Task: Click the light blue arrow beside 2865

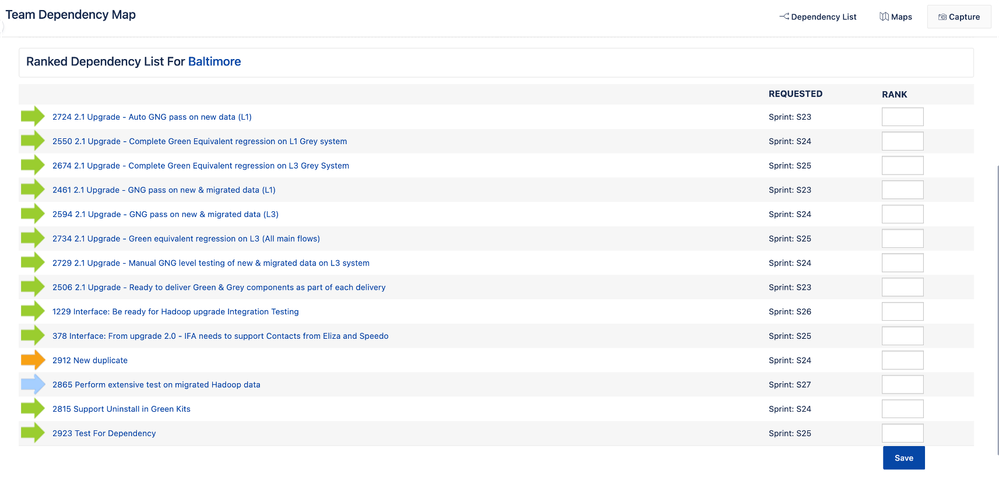Action: coord(32,384)
